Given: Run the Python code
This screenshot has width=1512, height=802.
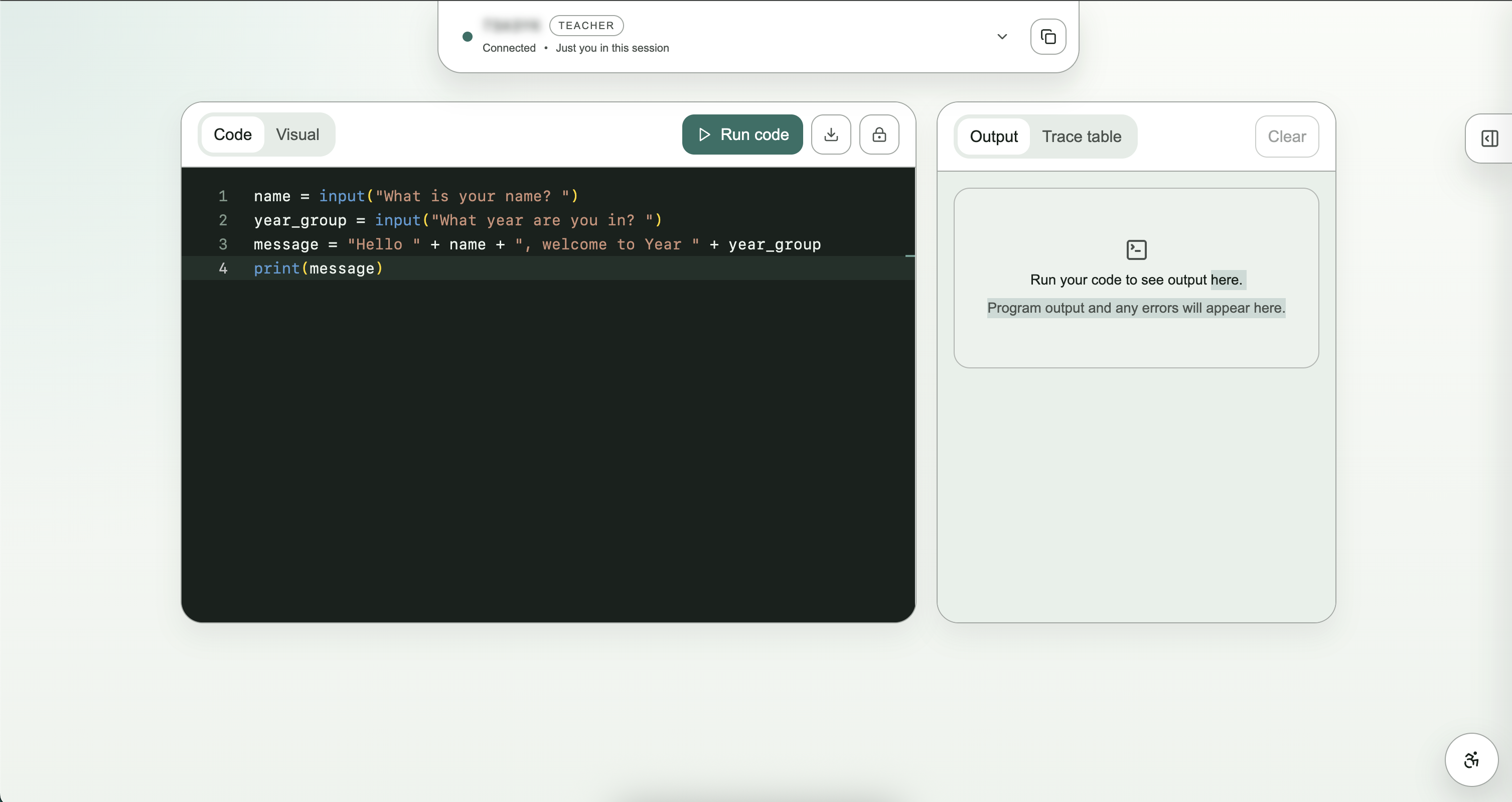Looking at the screenshot, I should click(x=742, y=135).
